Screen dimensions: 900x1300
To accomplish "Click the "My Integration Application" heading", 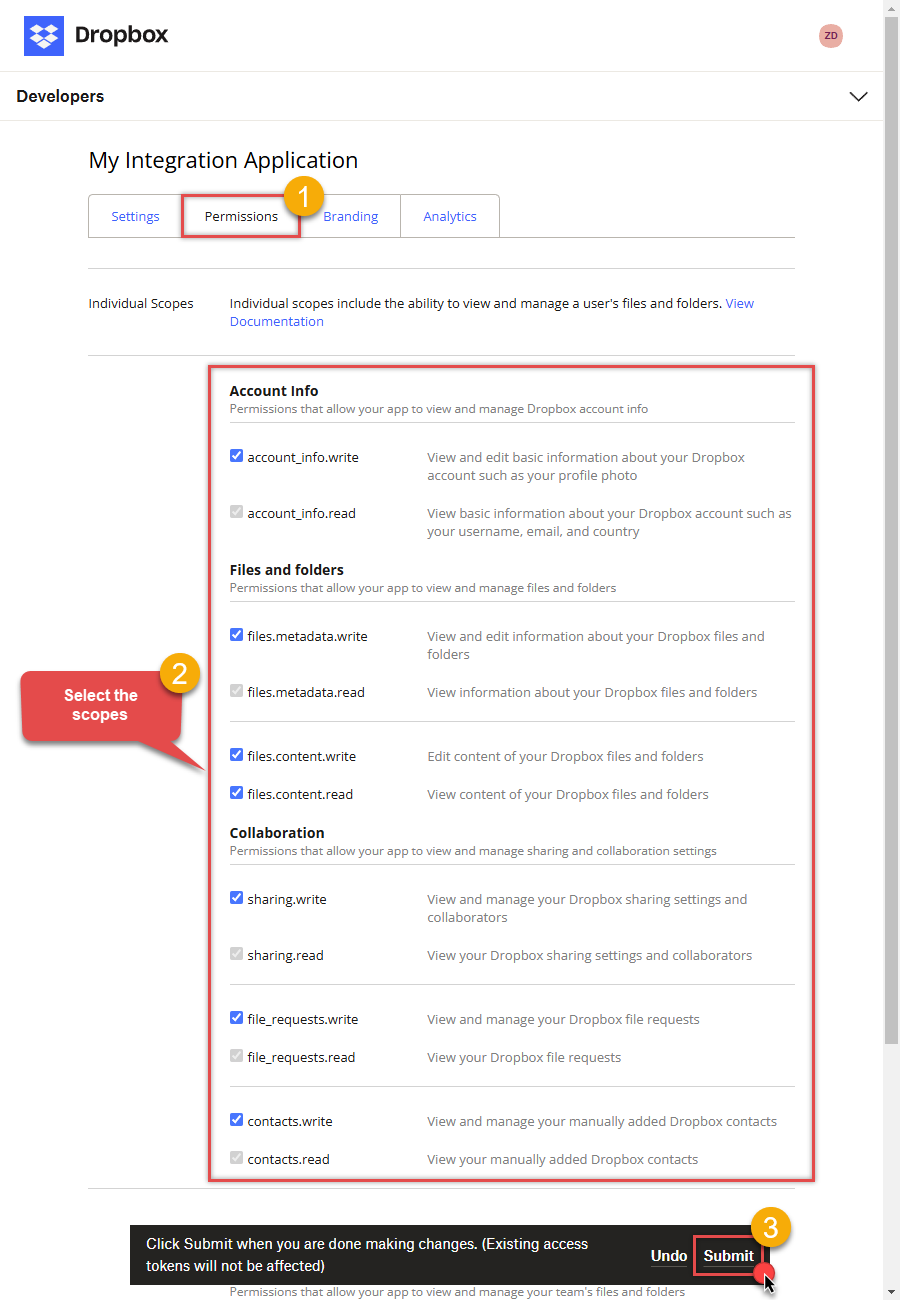I will point(223,160).
